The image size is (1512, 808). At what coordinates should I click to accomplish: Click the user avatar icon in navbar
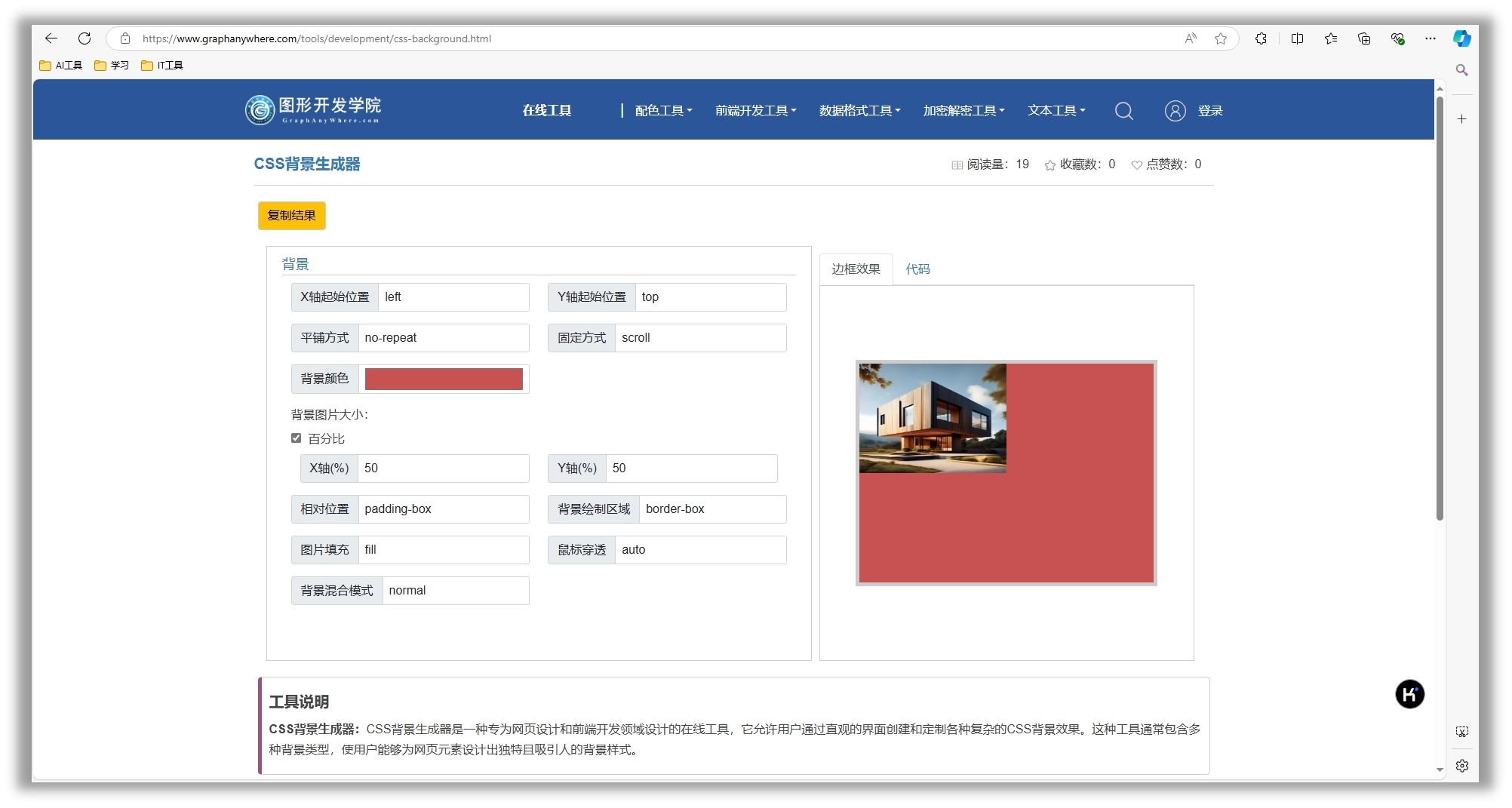coord(1175,111)
